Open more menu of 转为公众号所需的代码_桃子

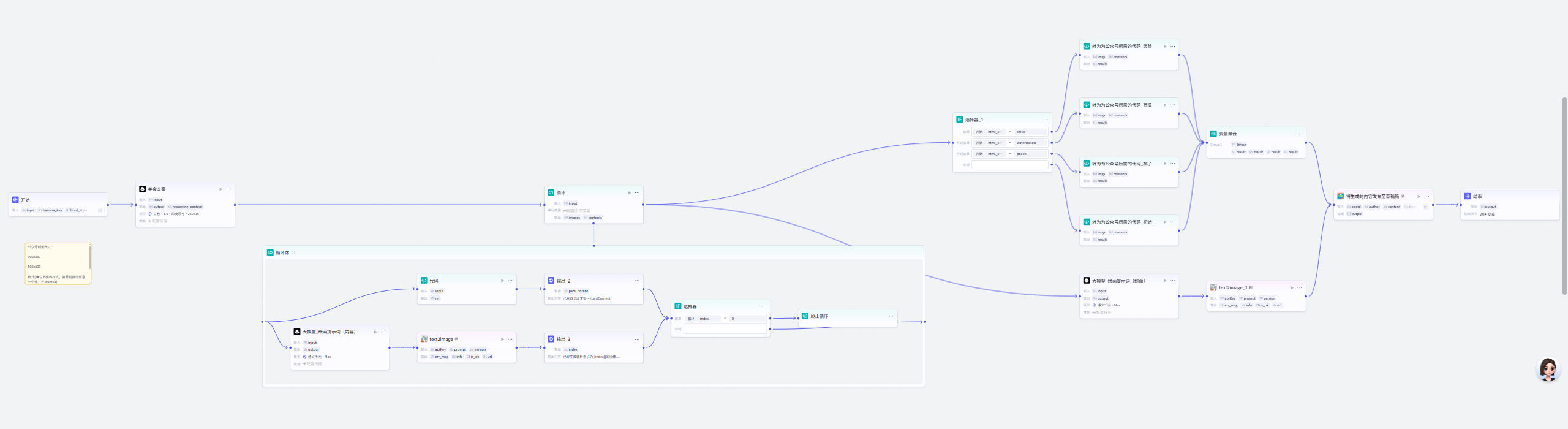pos(1173,164)
